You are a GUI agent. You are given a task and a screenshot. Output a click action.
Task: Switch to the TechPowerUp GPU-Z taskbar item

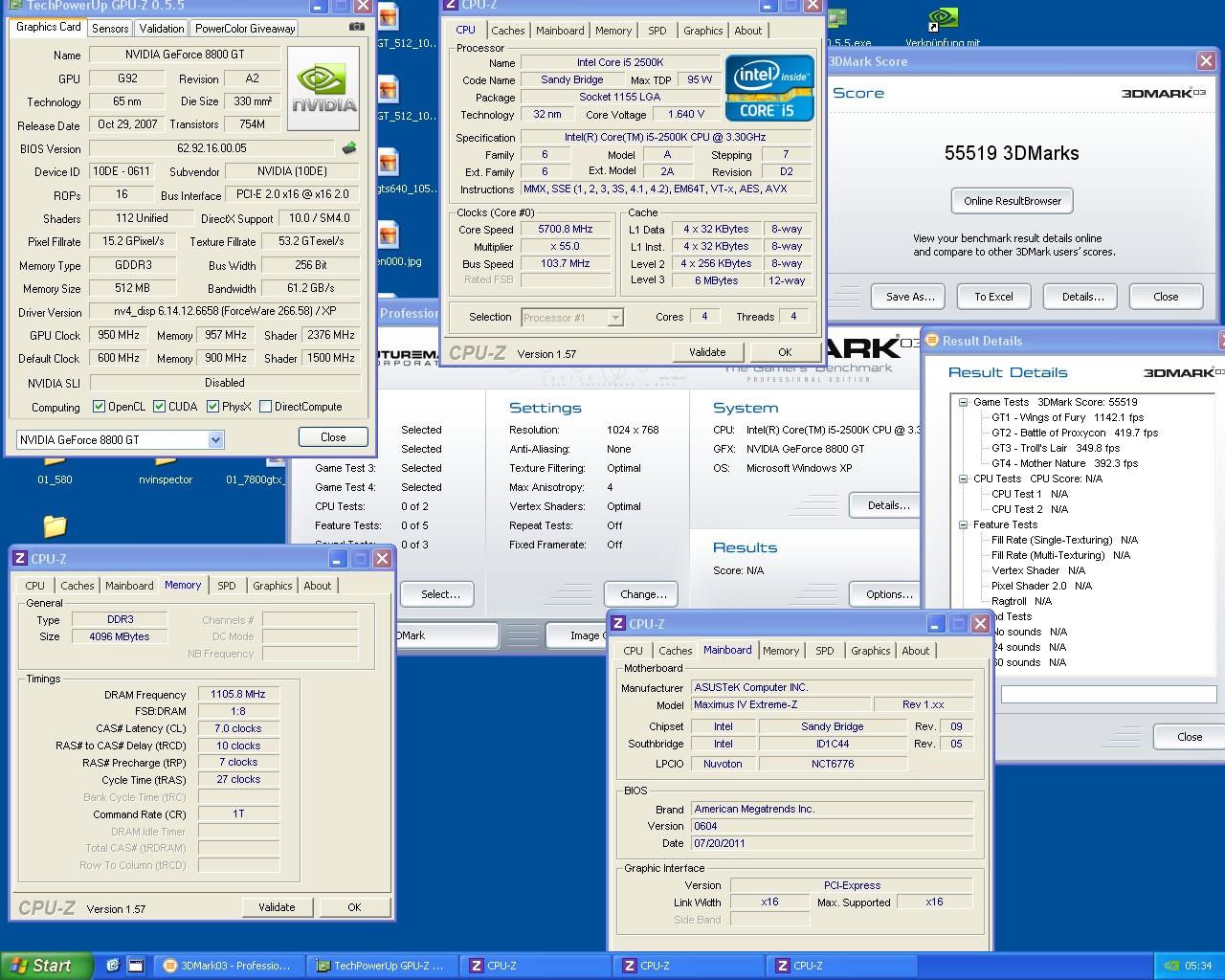pyautogui.click(x=383, y=966)
